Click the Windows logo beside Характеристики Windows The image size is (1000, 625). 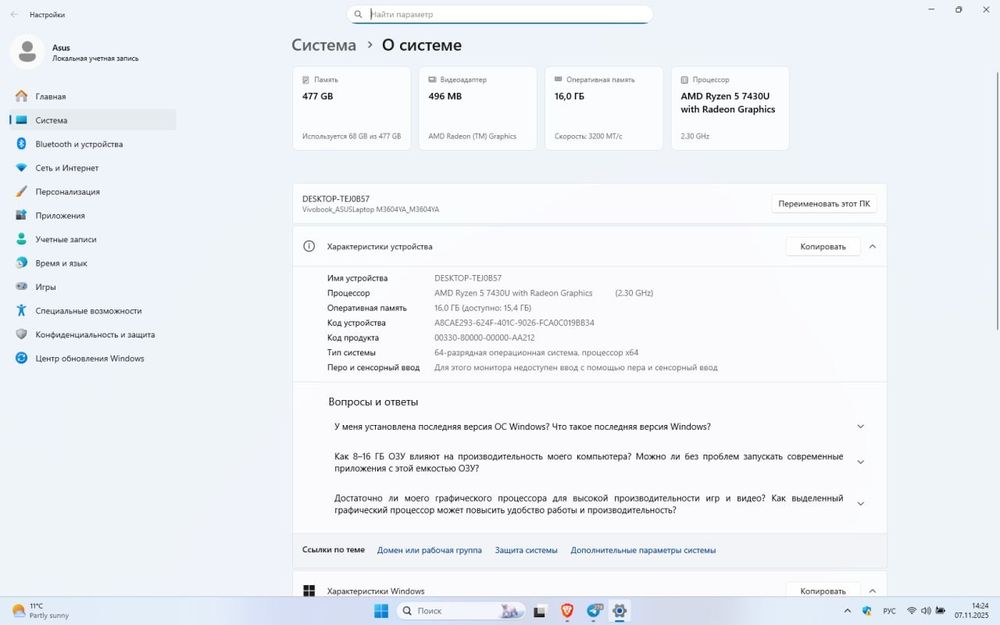[x=309, y=591]
